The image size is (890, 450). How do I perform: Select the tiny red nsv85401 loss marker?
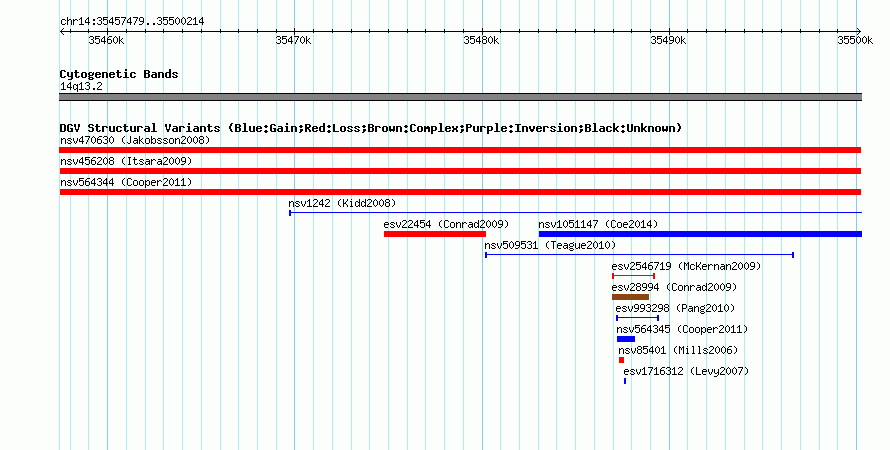pyautogui.click(x=622, y=360)
